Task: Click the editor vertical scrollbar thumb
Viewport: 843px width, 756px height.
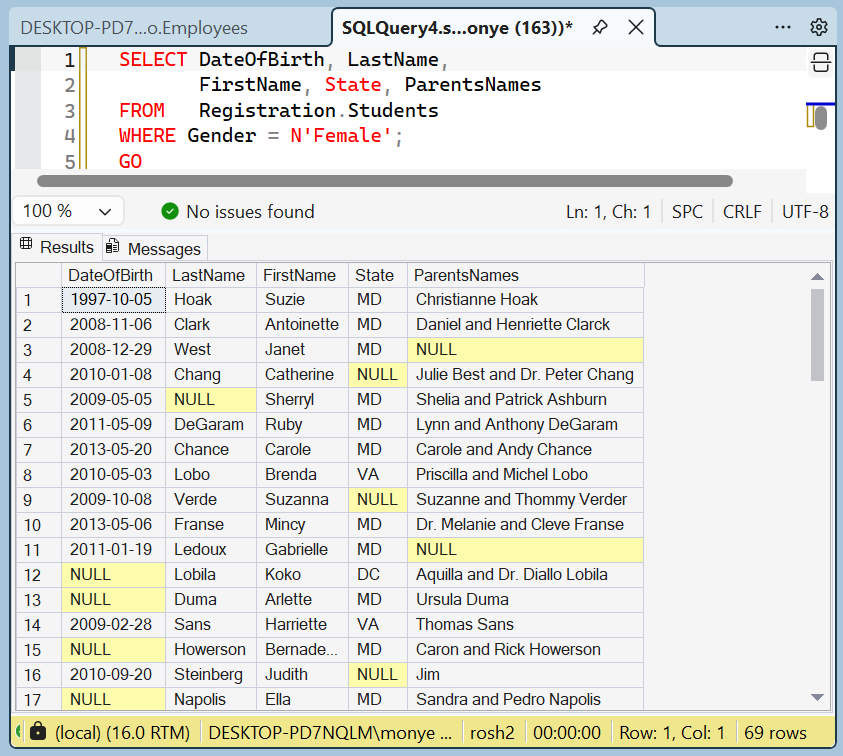Action: tap(821, 118)
